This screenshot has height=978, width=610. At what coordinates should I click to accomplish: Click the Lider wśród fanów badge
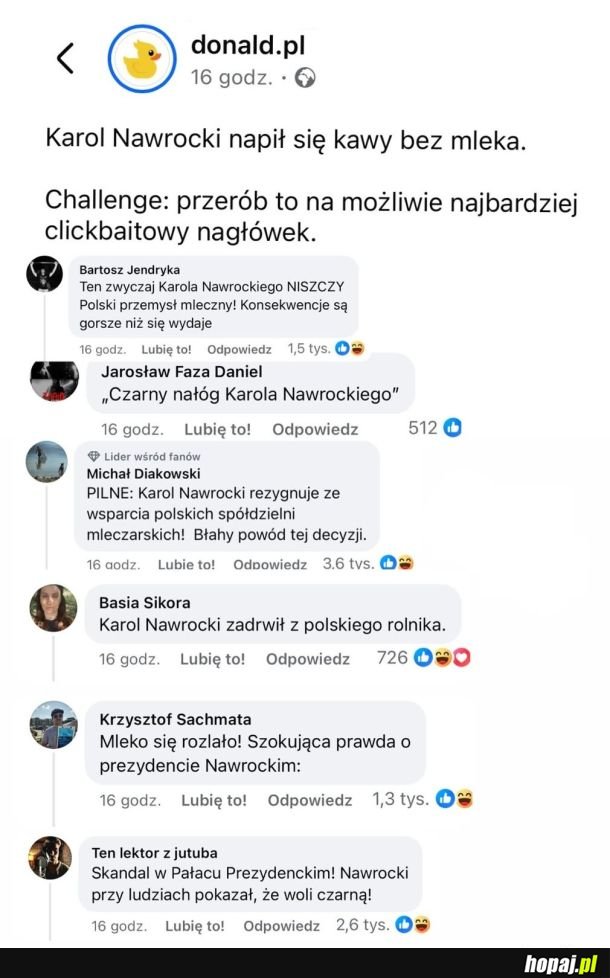[145, 456]
